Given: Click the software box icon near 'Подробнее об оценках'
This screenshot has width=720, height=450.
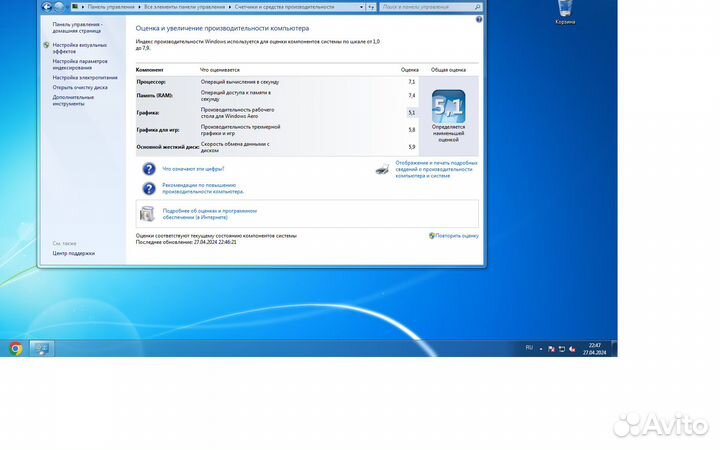Looking at the screenshot, I should click(x=147, y=214).
